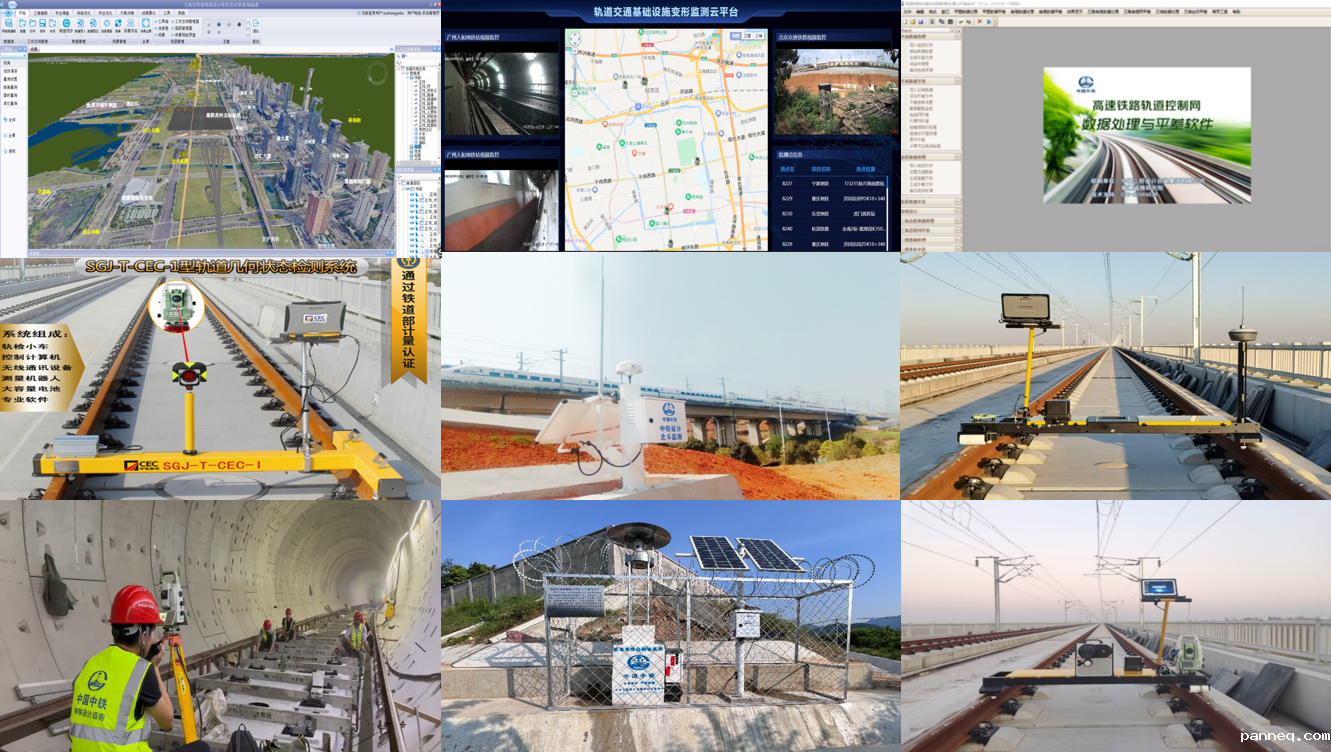Screen dimensions: 1331x752
Task: Click the exit icon at ribbon's right end
Action: tap(256, 23)
